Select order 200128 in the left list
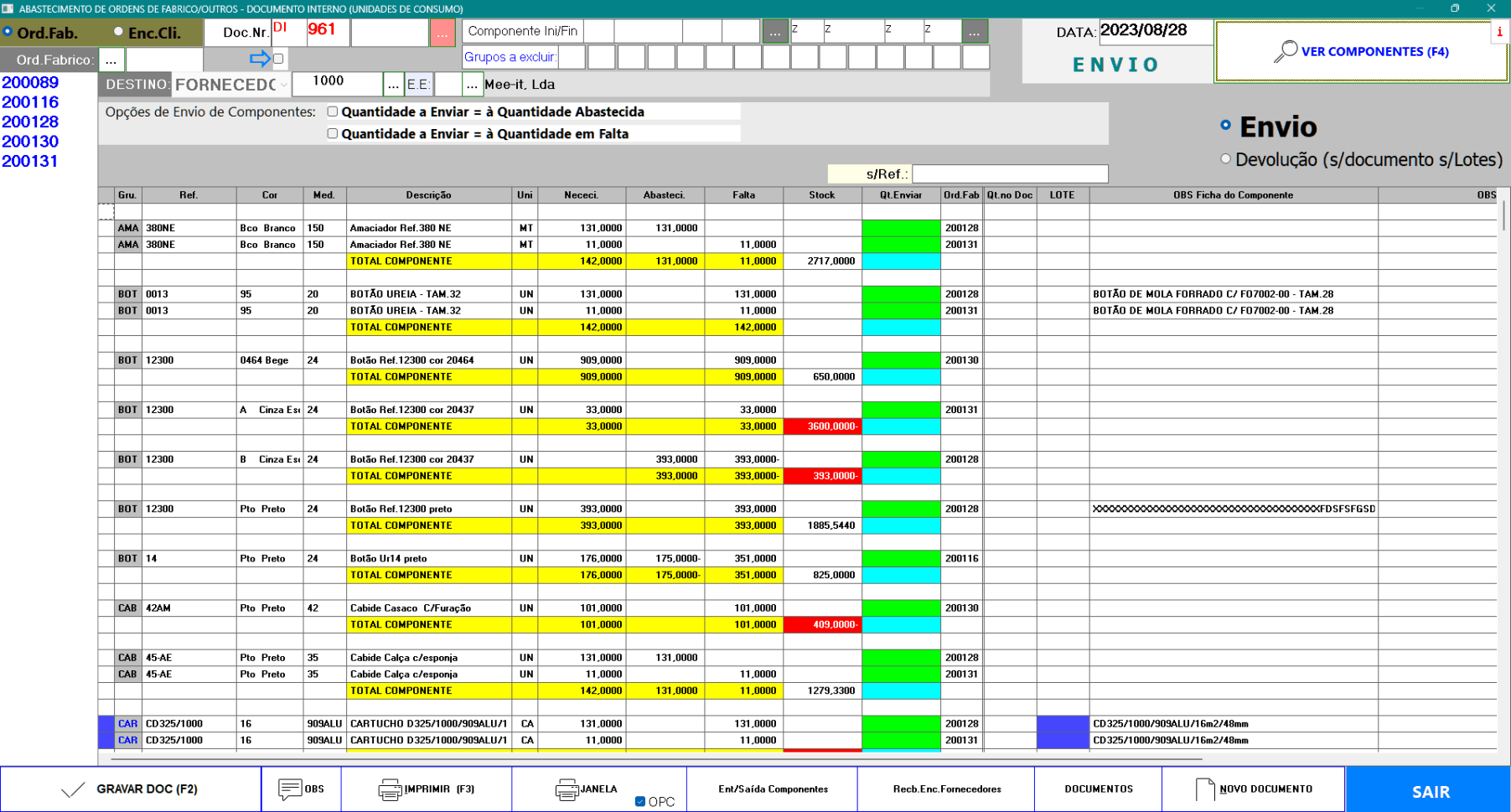 click(x=30, y=122)
